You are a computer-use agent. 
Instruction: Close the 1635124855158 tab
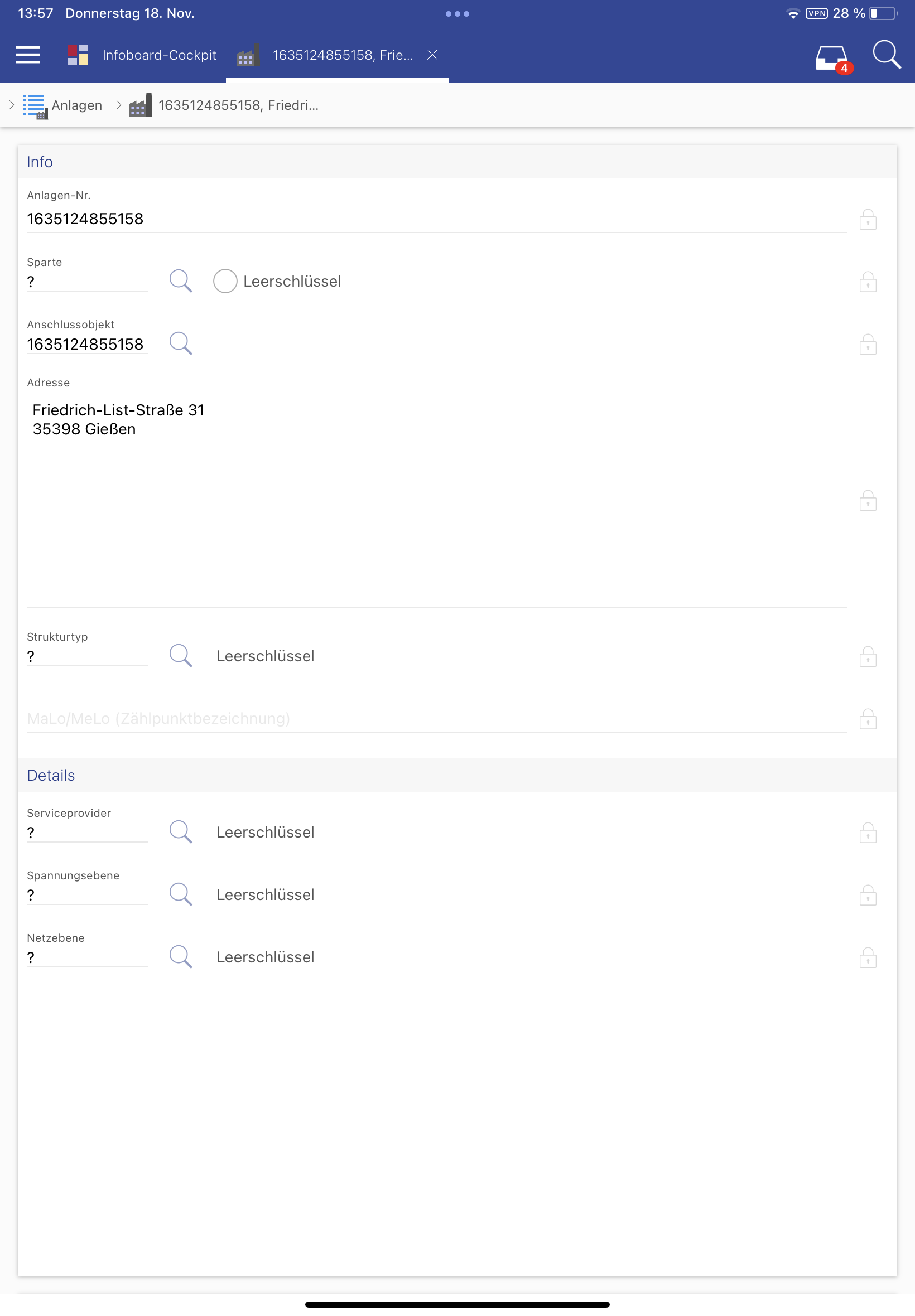[432, 55]
